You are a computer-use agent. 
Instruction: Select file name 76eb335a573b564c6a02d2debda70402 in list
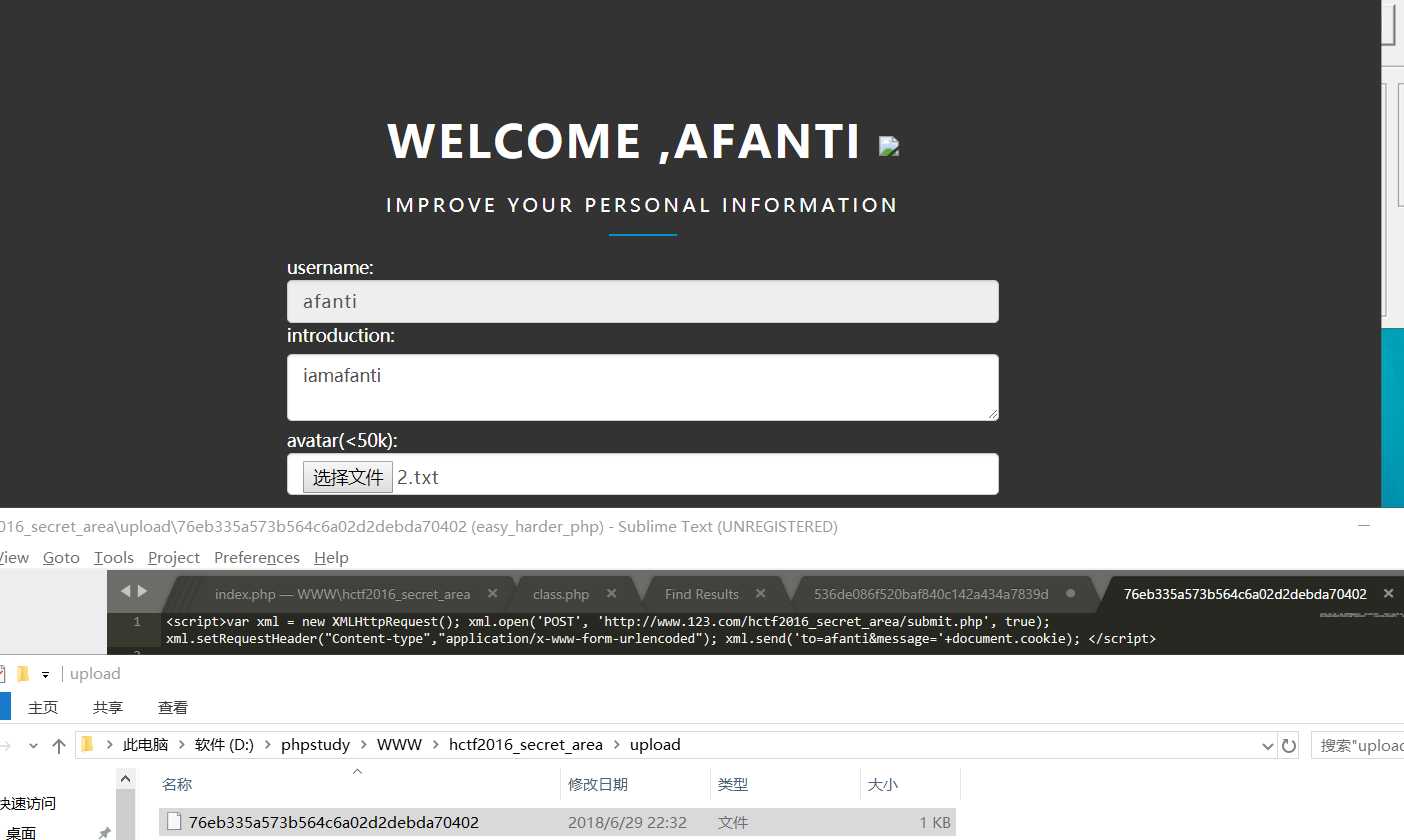334,822
